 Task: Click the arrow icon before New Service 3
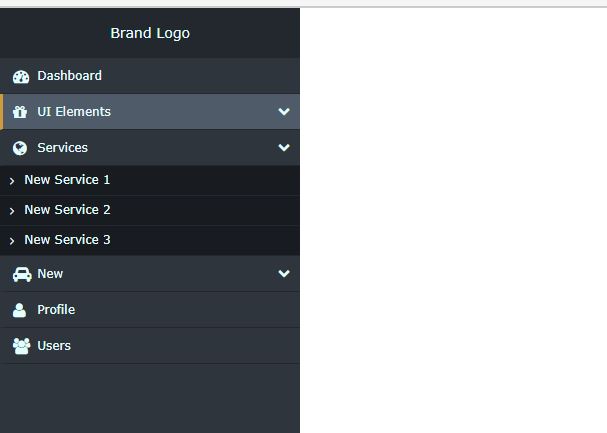coord(12,241)
